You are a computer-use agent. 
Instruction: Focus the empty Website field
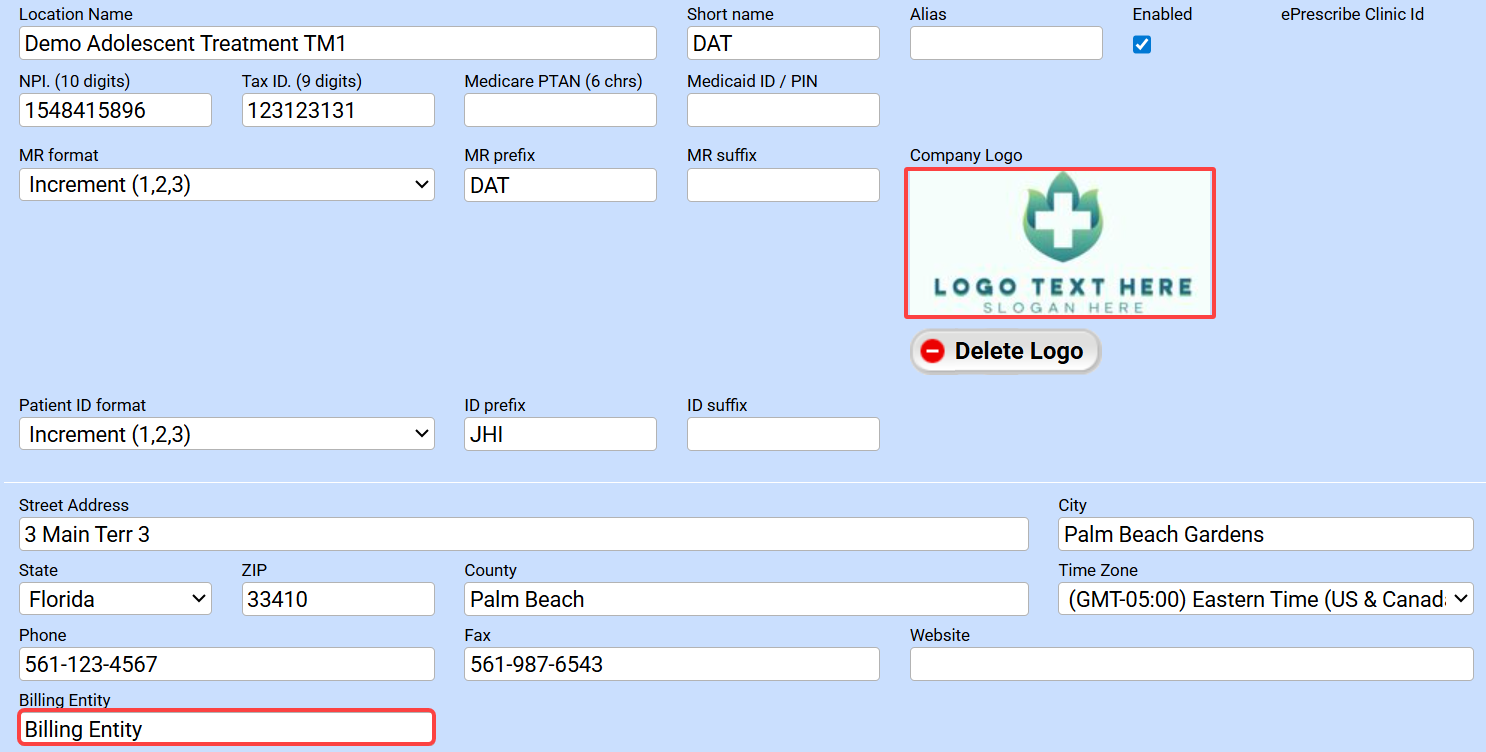point(1191,665)
